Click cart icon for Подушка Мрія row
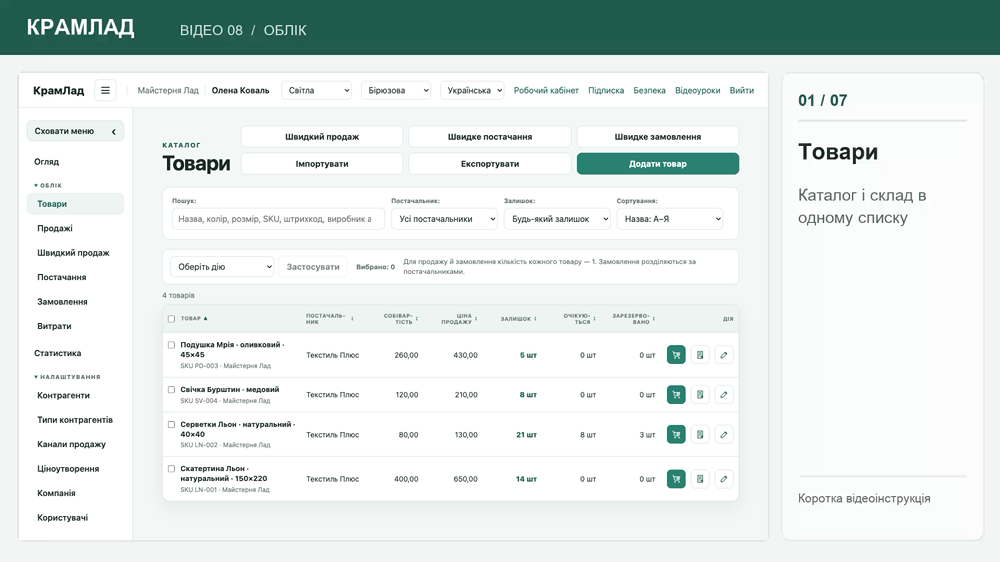This screenshot has height=562, width=1000. click(x=676, y=355)
